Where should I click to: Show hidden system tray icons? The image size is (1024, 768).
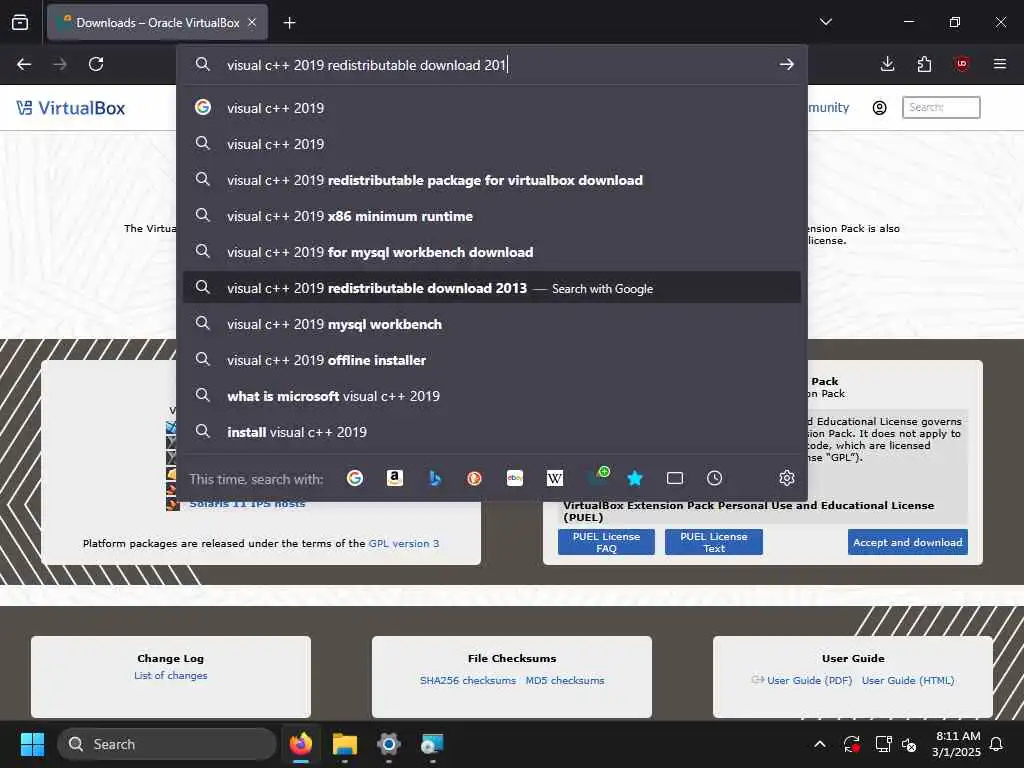pos(820,744)
